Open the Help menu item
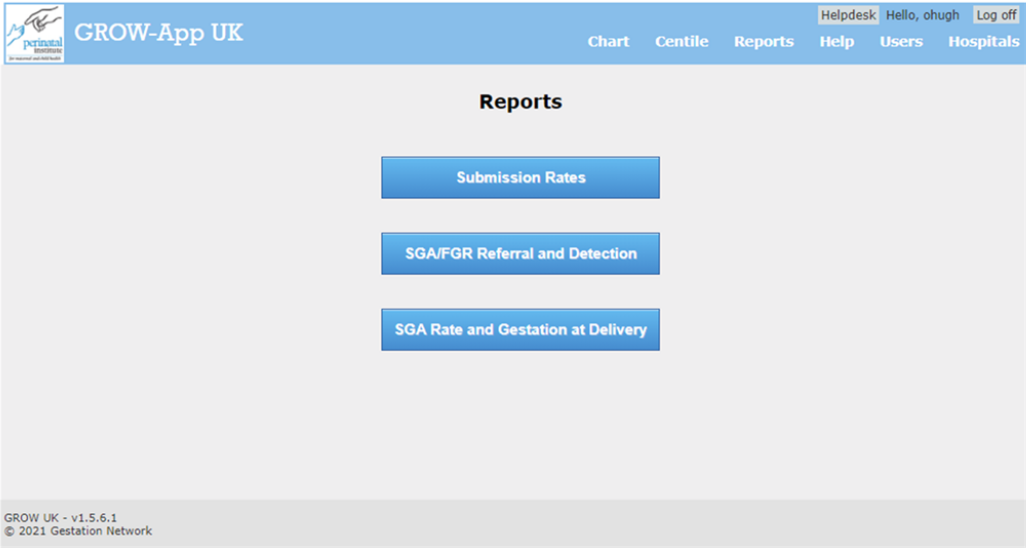This screenshot has height=548, width=1026. point(836,41)
